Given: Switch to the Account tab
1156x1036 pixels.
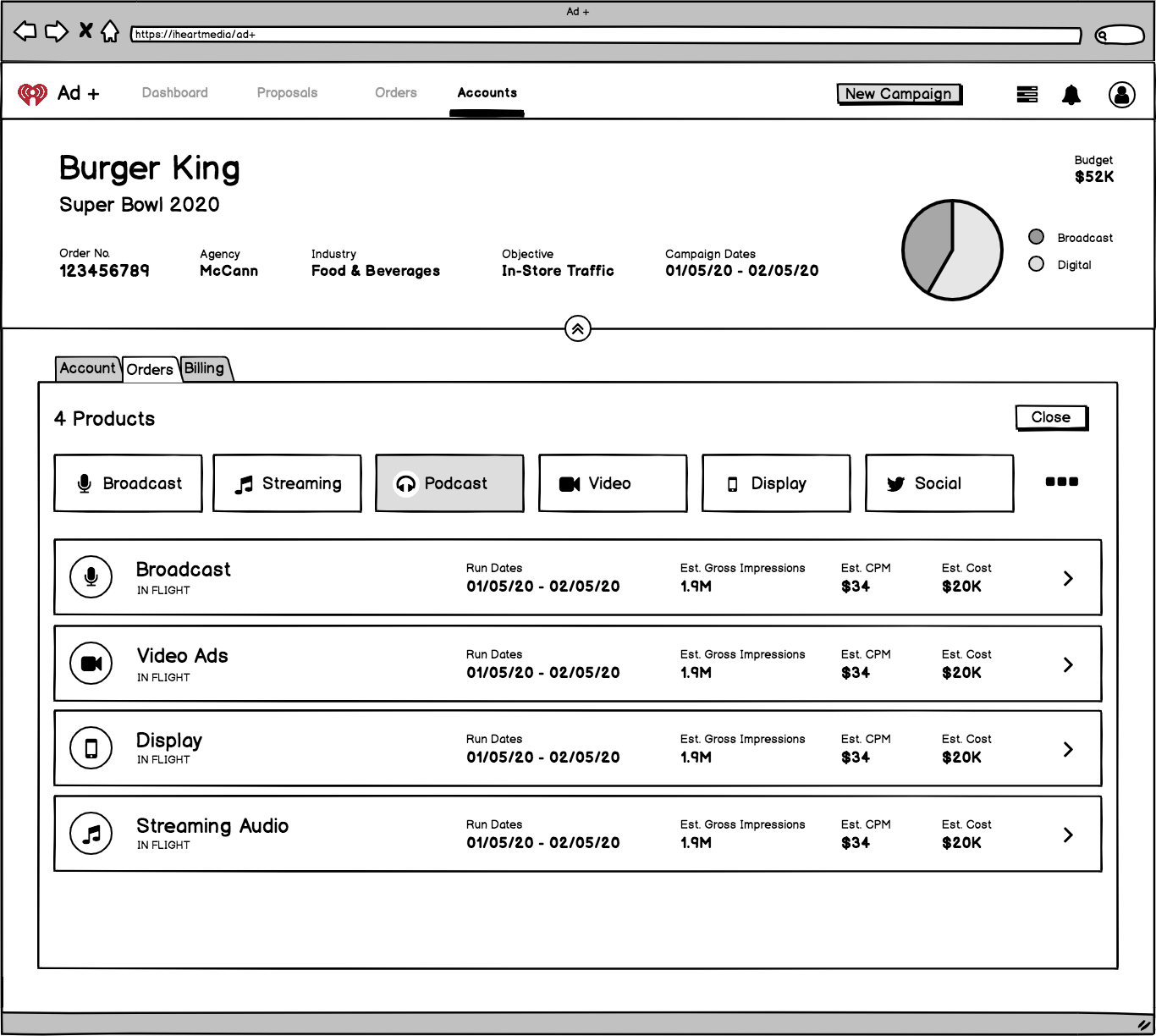Looking at the screenshot, I should (88, 368).
